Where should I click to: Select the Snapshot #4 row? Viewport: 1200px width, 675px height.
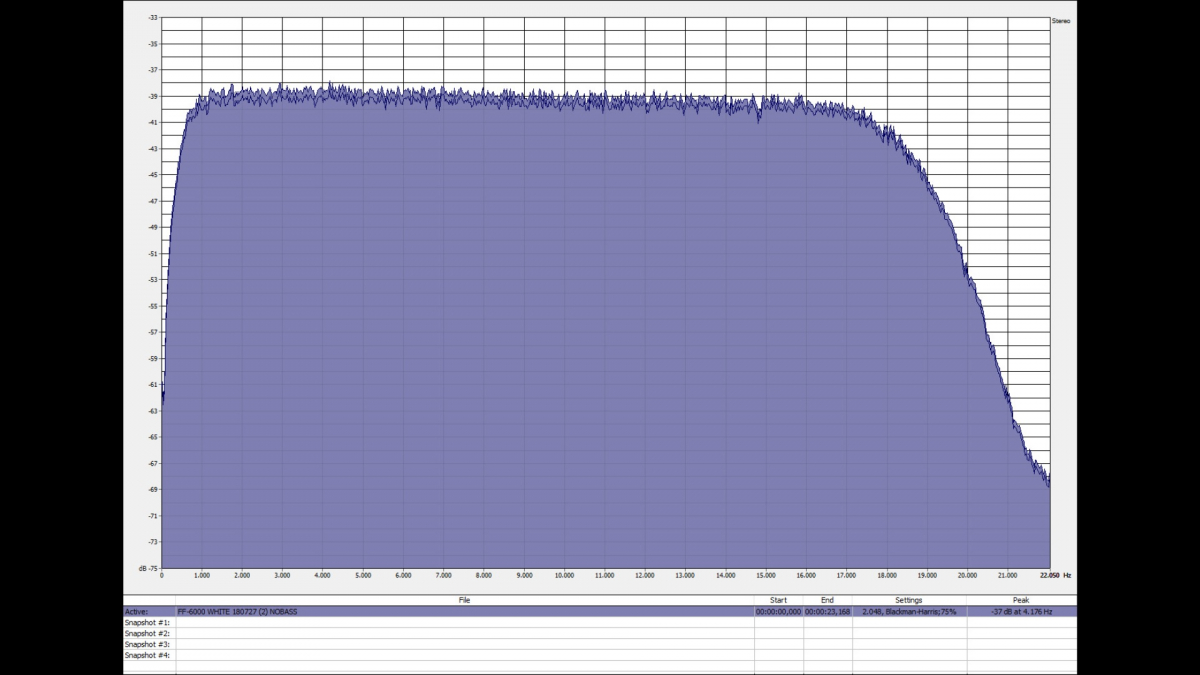coord(600,655)
